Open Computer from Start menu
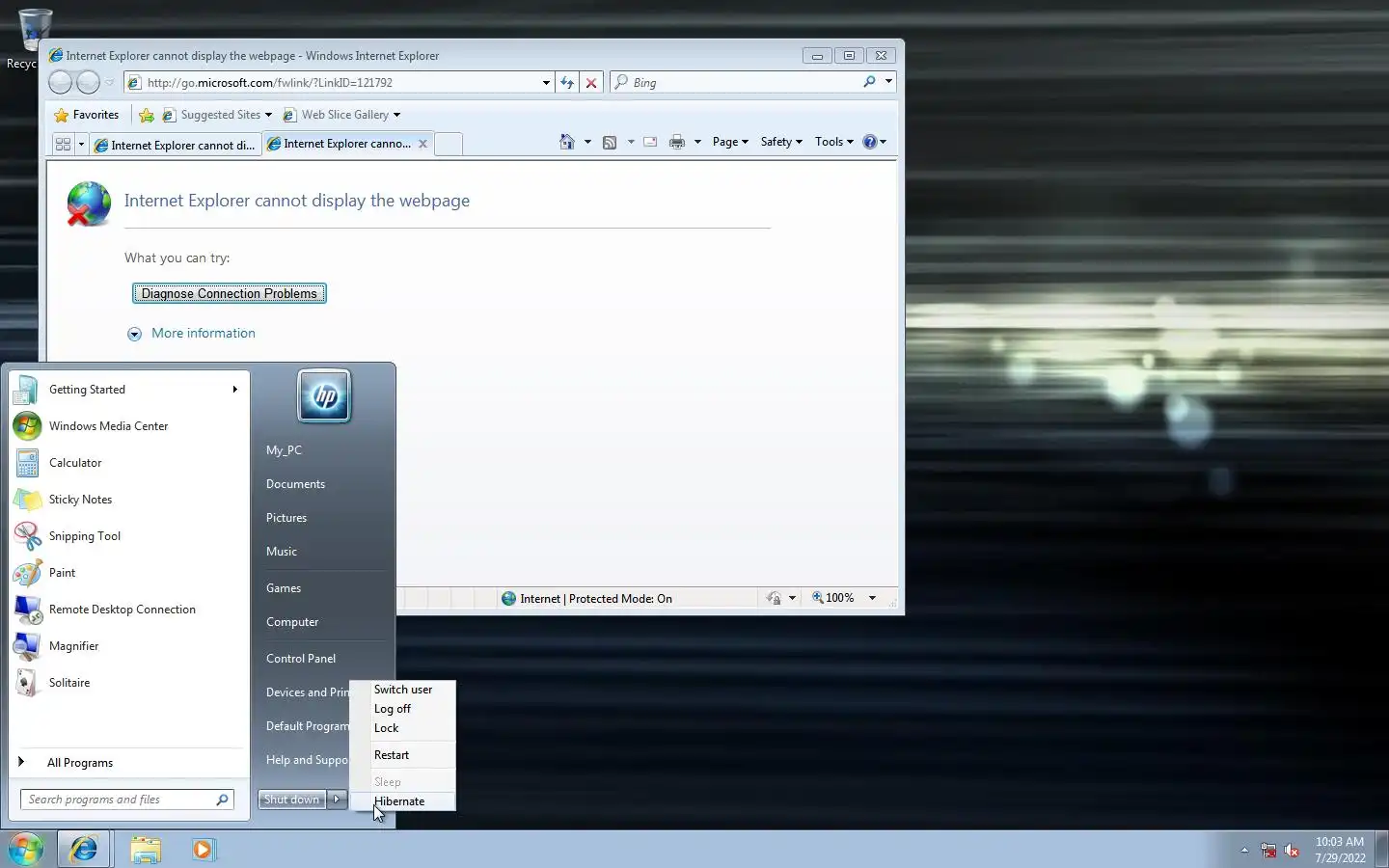This screenshot has width=1389, height=868. click(292, 622)
